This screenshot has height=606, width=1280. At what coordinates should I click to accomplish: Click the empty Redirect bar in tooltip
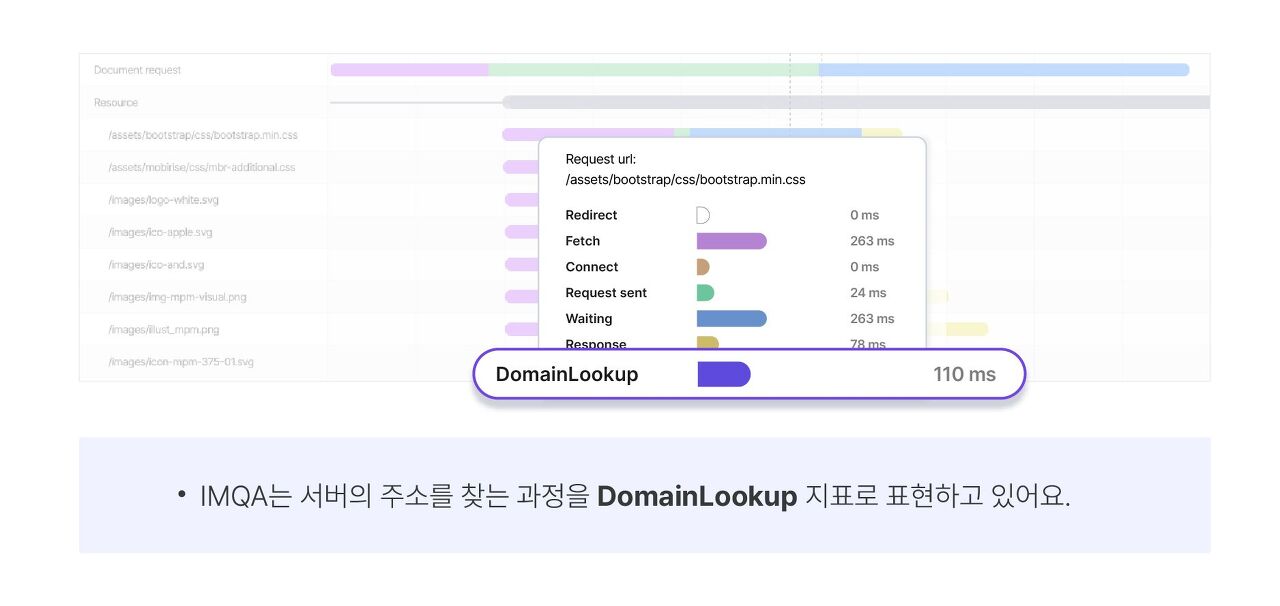[703, 215]
